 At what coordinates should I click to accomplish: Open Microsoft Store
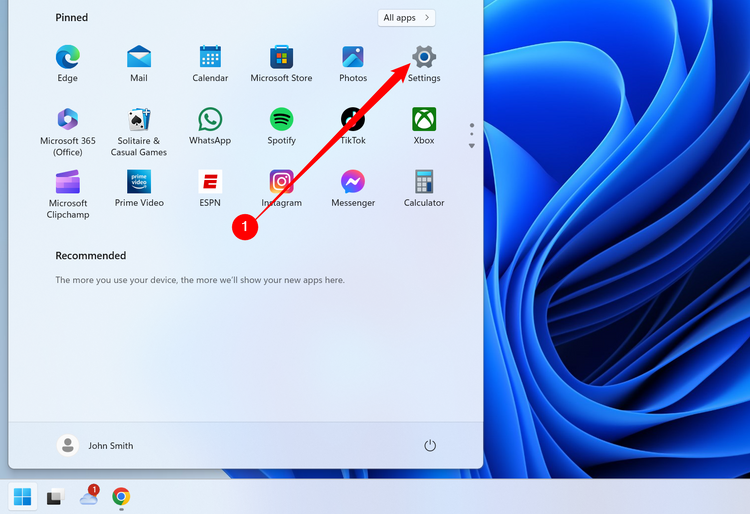tap(281, 64)
